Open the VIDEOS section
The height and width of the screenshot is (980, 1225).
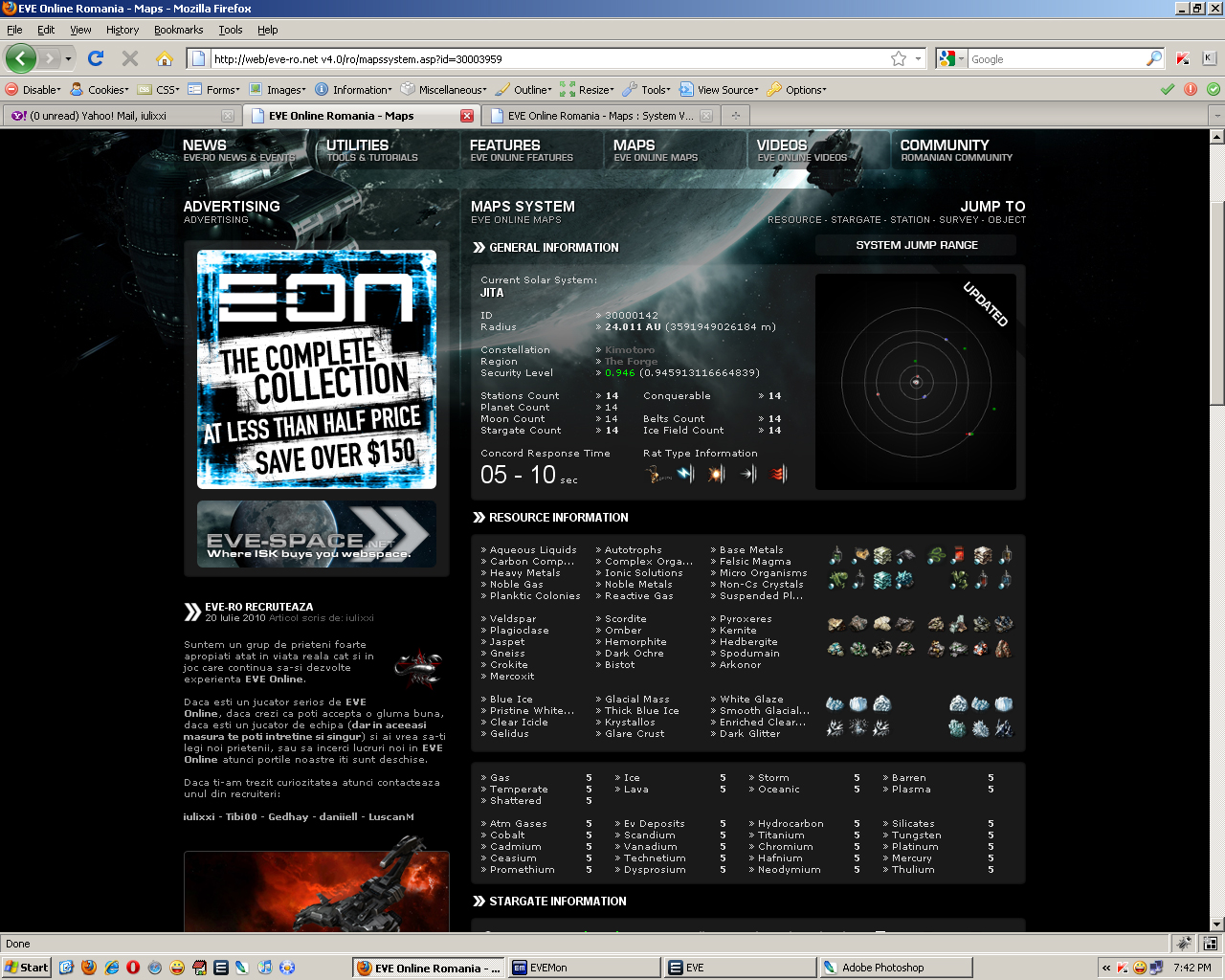pyautogui.click(x=802, y=150)
